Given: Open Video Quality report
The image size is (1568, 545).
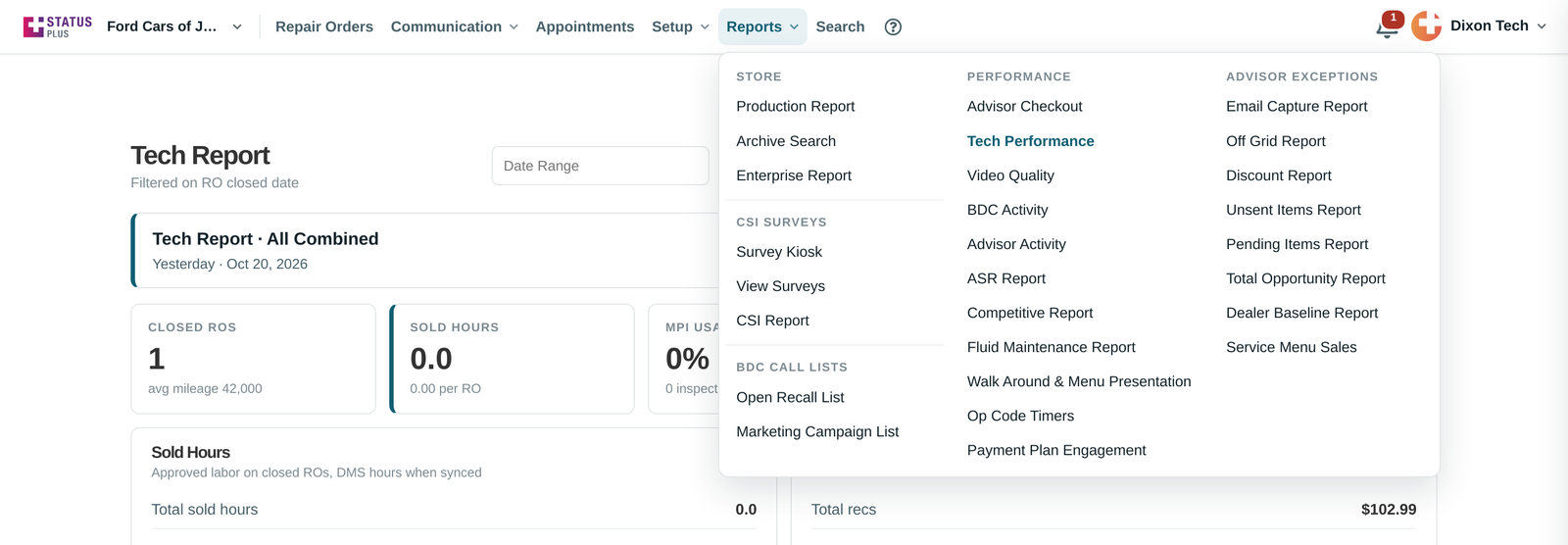Looking at the screenshot, I should pos(1010,175).
